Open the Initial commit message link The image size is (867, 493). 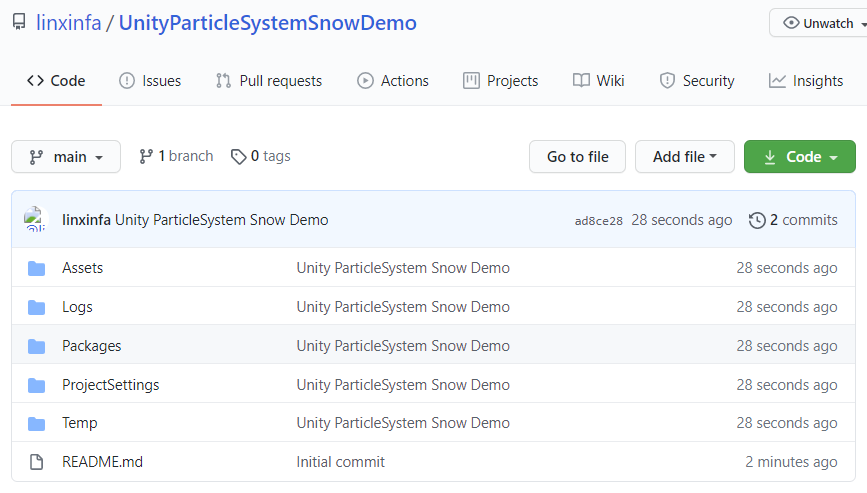341,462
